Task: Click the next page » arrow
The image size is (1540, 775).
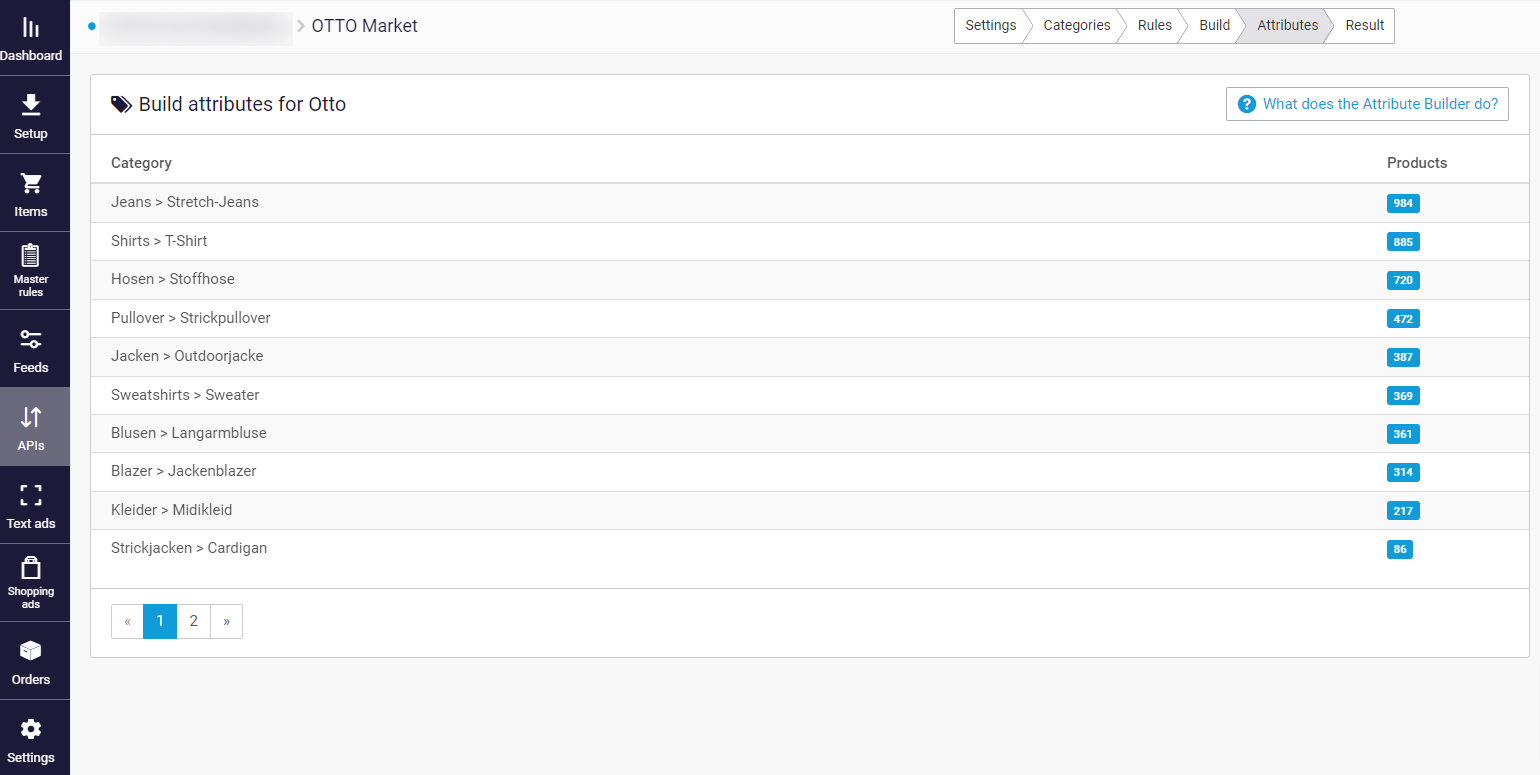Action: [227, 621]
